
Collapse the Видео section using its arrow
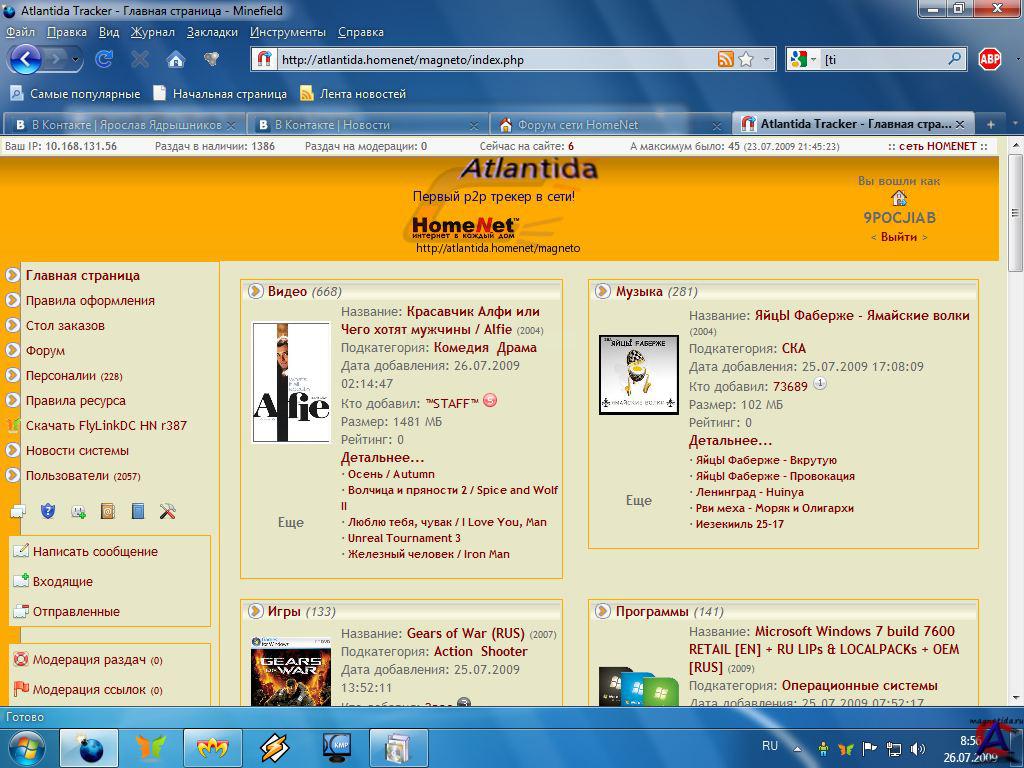(x=255, y=291)
